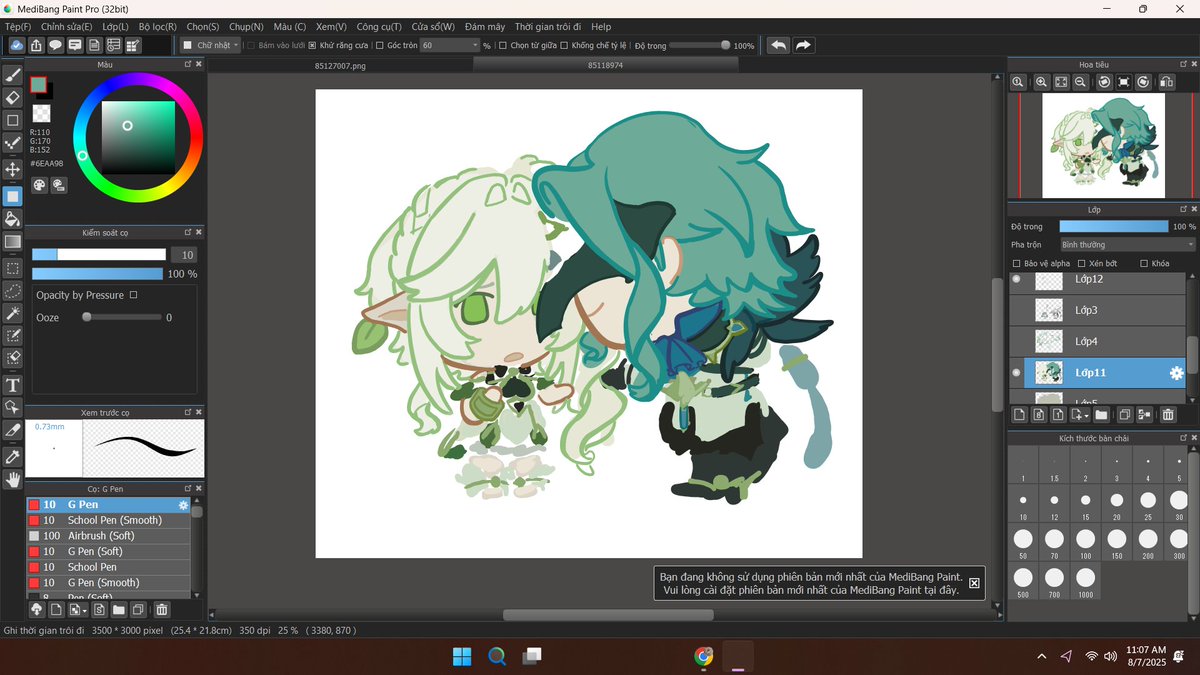This screenshot has width=1200, height=675.
Task: Select the Airbrush (Soft) brush
Action: [108, 536]
